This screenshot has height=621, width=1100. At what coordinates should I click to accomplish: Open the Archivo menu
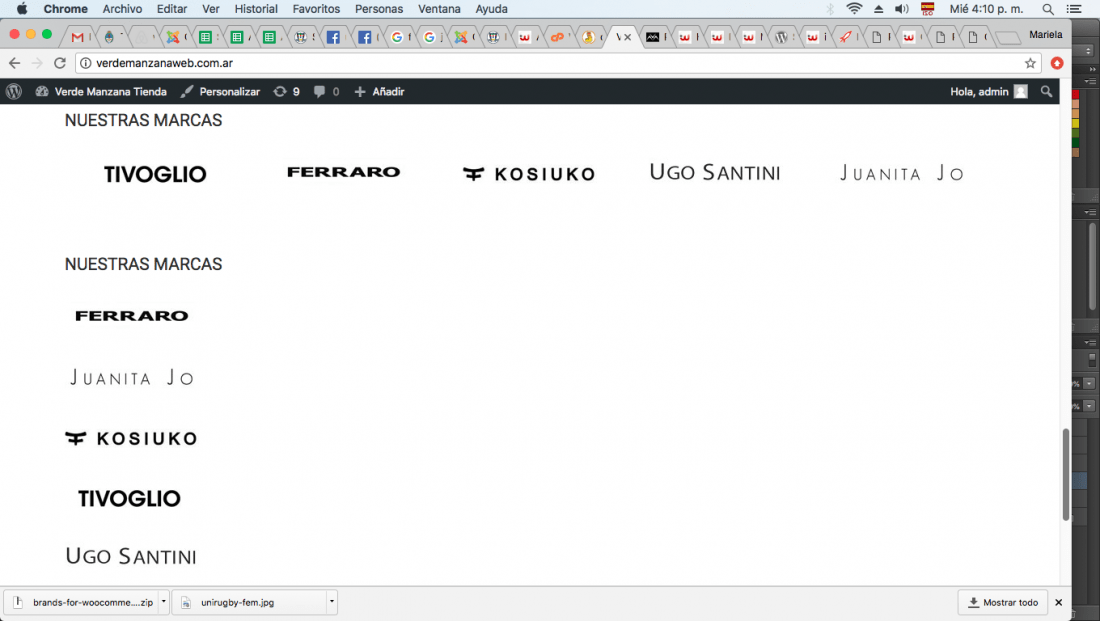(x=122, y=9)
